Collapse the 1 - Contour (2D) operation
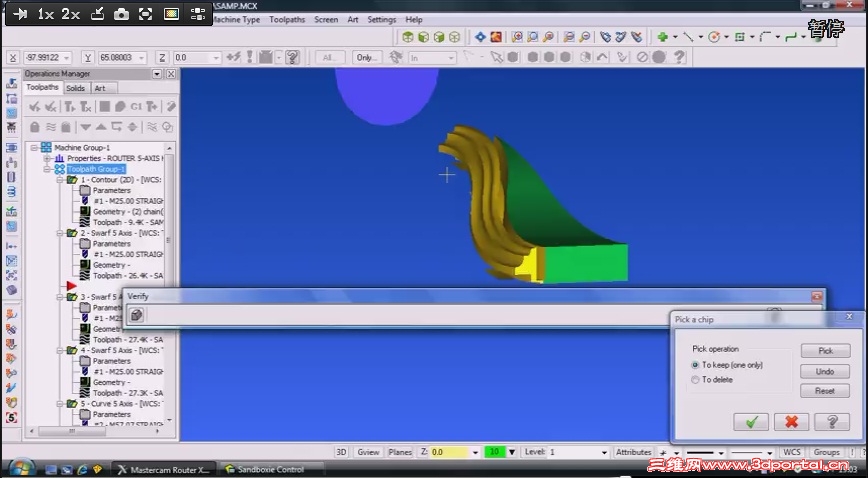Viewport: 868px width, 478px height. tap(60, 179)
